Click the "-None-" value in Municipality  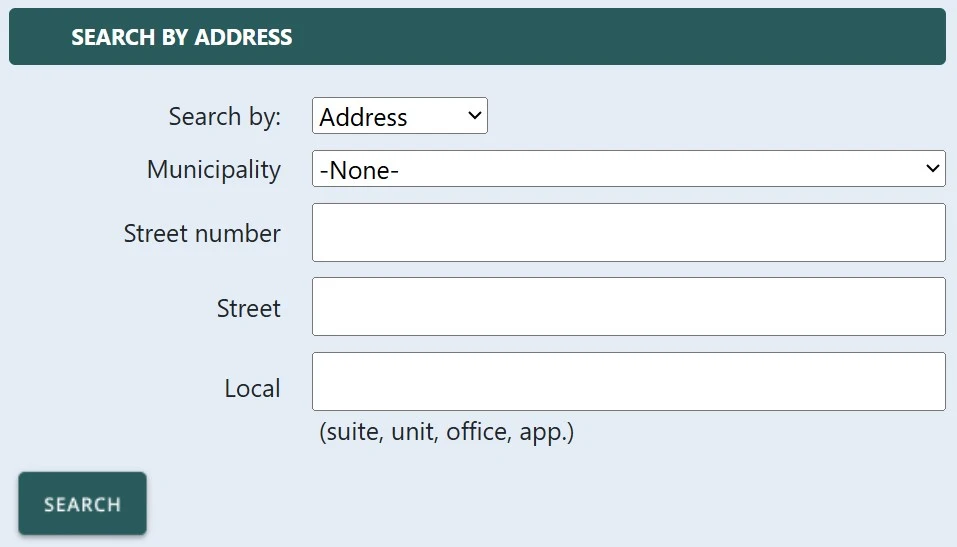pyautogui.click(x=360, y=170)
